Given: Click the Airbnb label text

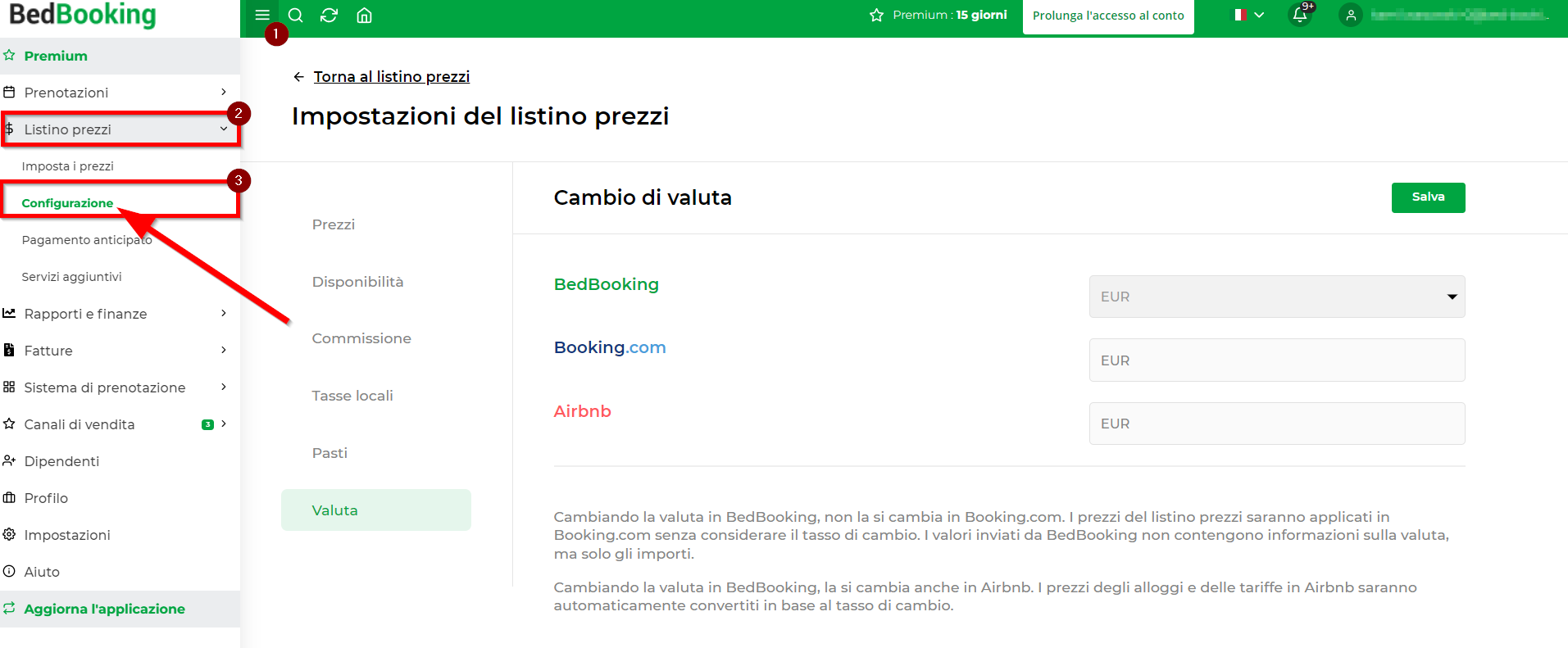Looking at the screenshot, I should (x=583, y=411).
